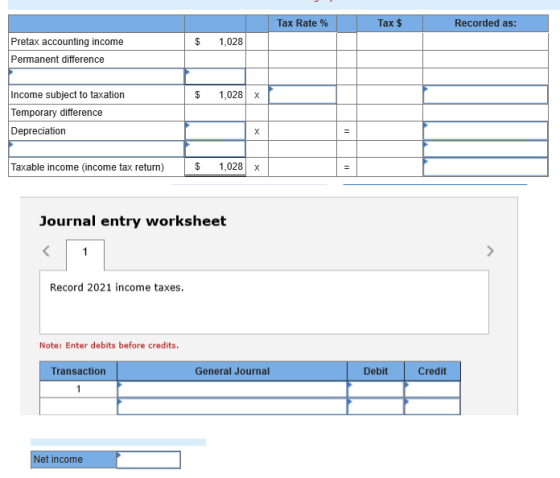
Task: Click first row Debit field
Action: coord(376,389)
